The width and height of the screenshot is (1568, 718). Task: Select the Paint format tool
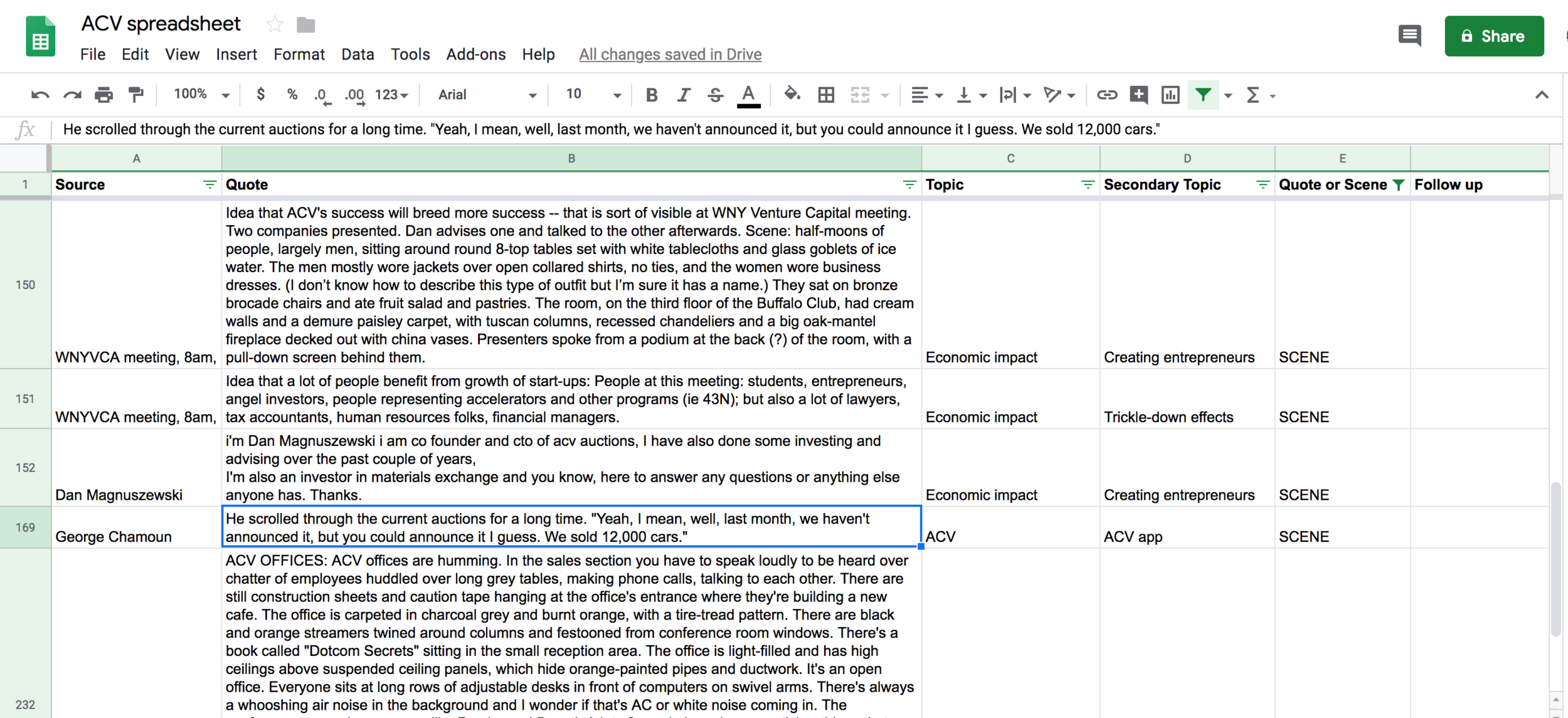[x=135, y=95]
